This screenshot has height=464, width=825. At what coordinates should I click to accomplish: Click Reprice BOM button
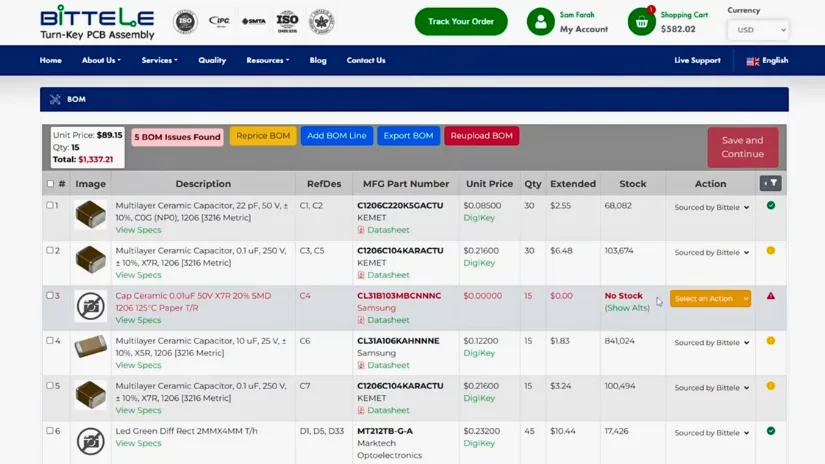coord(263,136)
